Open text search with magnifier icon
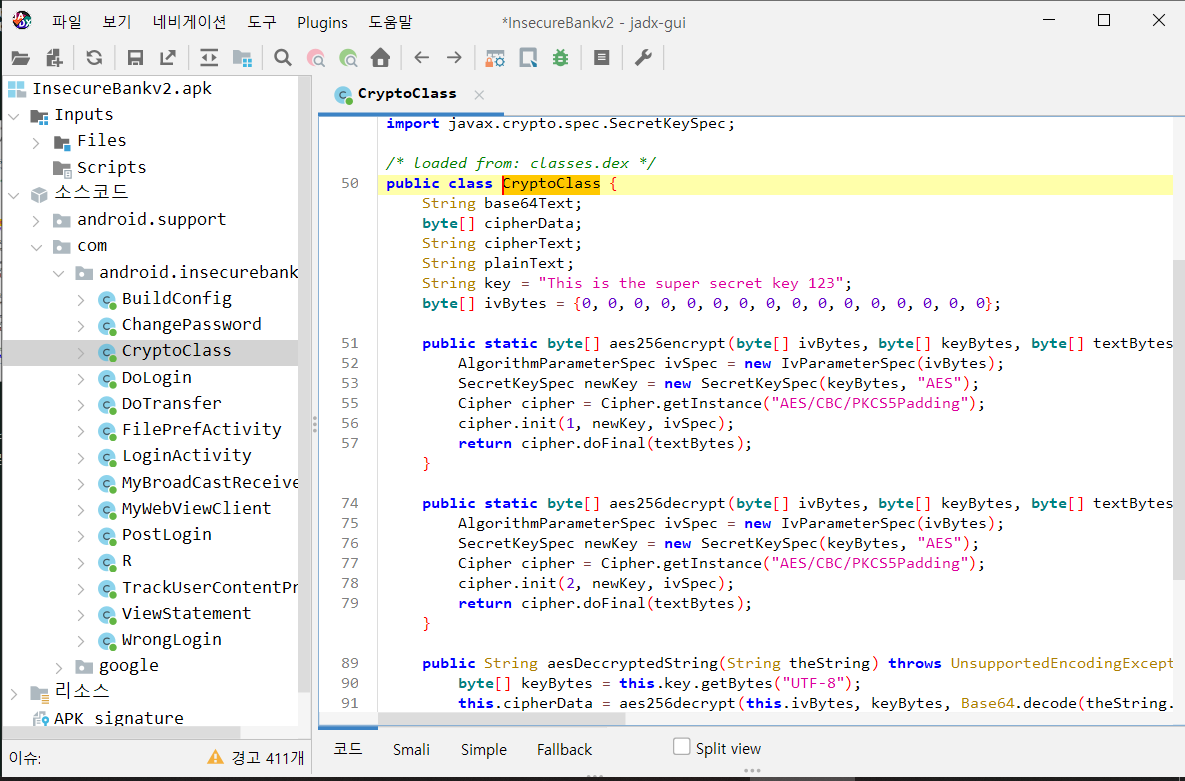 pos(283,58)
